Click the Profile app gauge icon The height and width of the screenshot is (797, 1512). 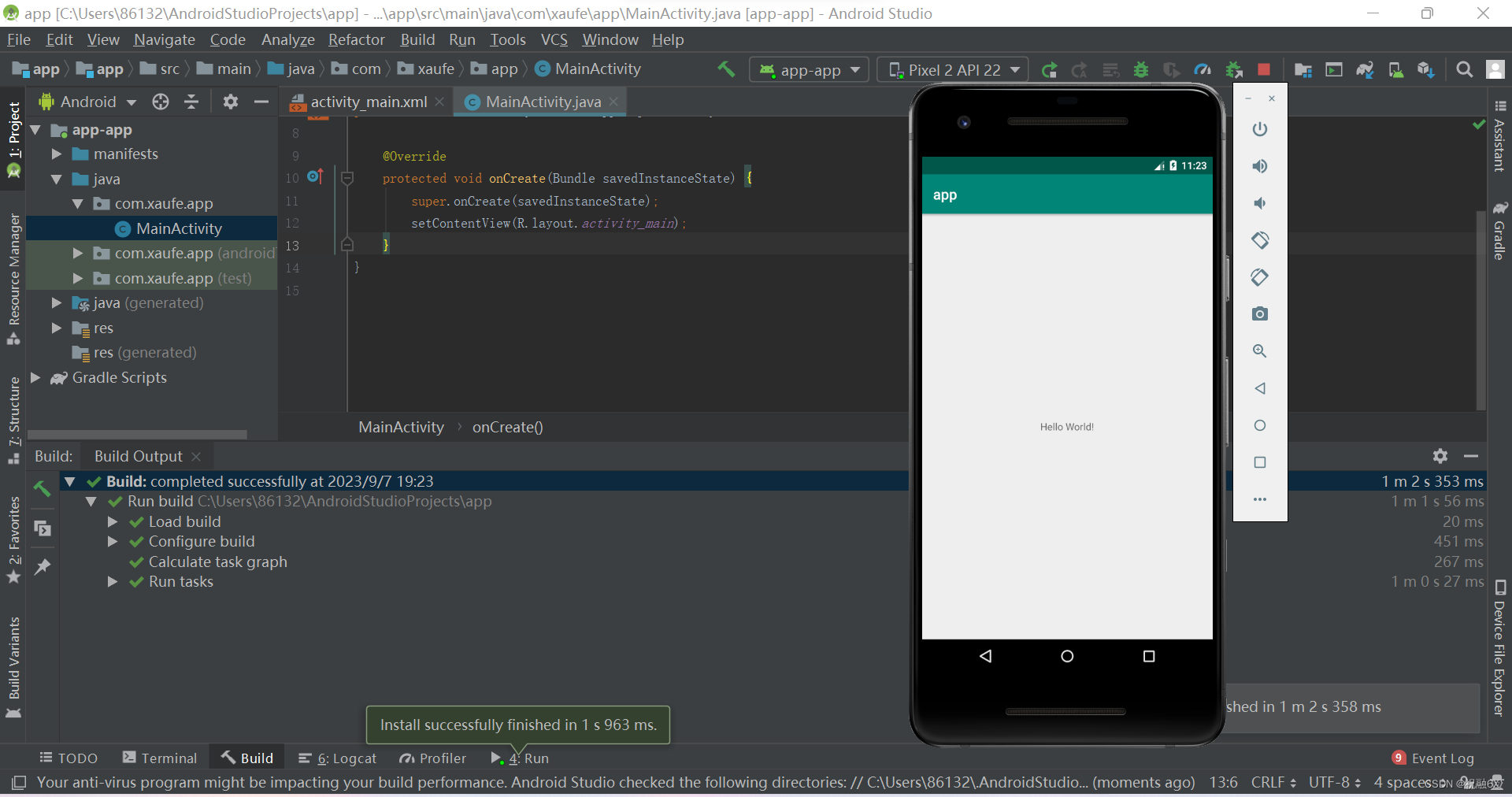point(1203,70)
